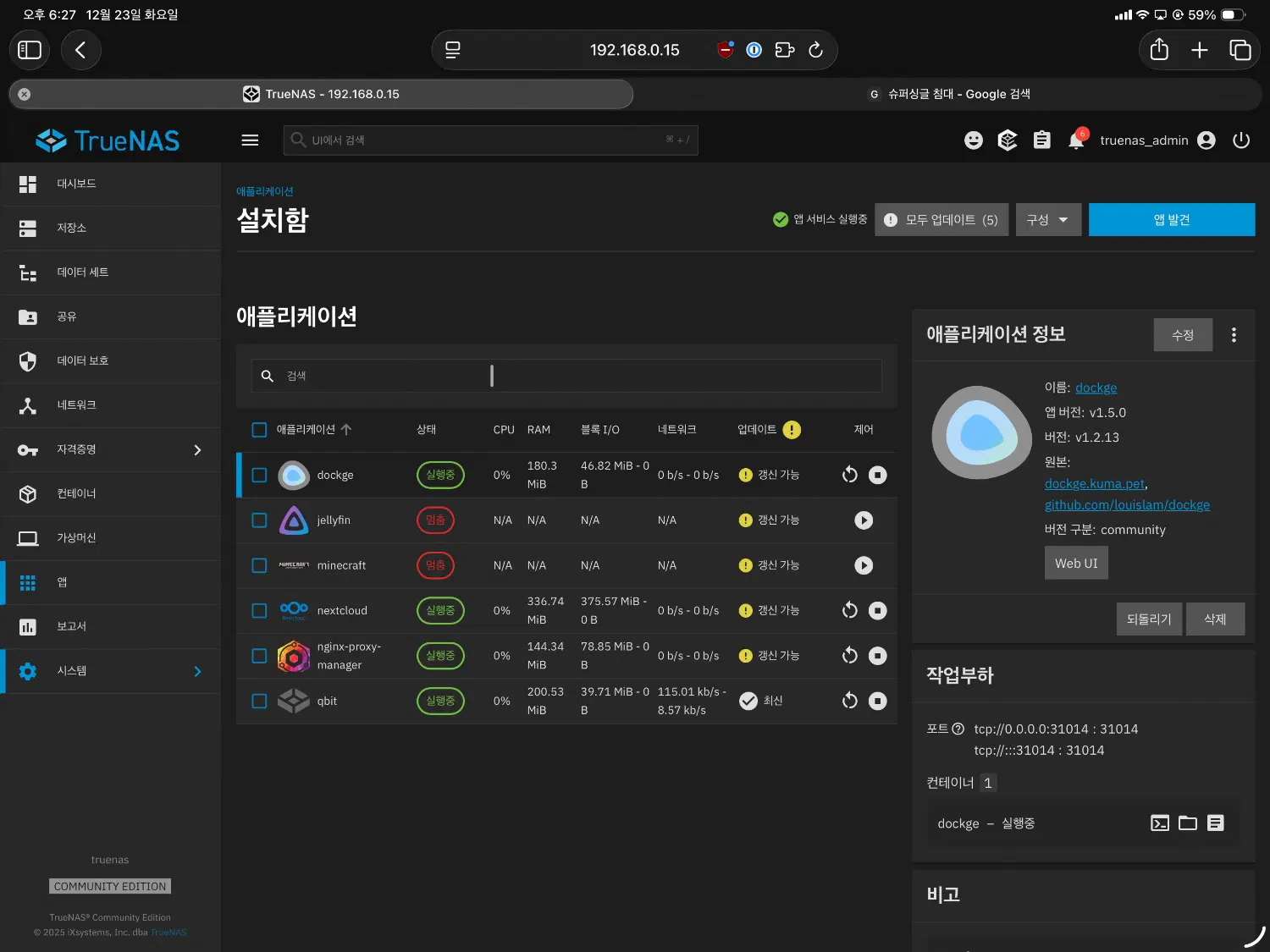Open 데이터 세트 in sidebar

coord(82,272)
